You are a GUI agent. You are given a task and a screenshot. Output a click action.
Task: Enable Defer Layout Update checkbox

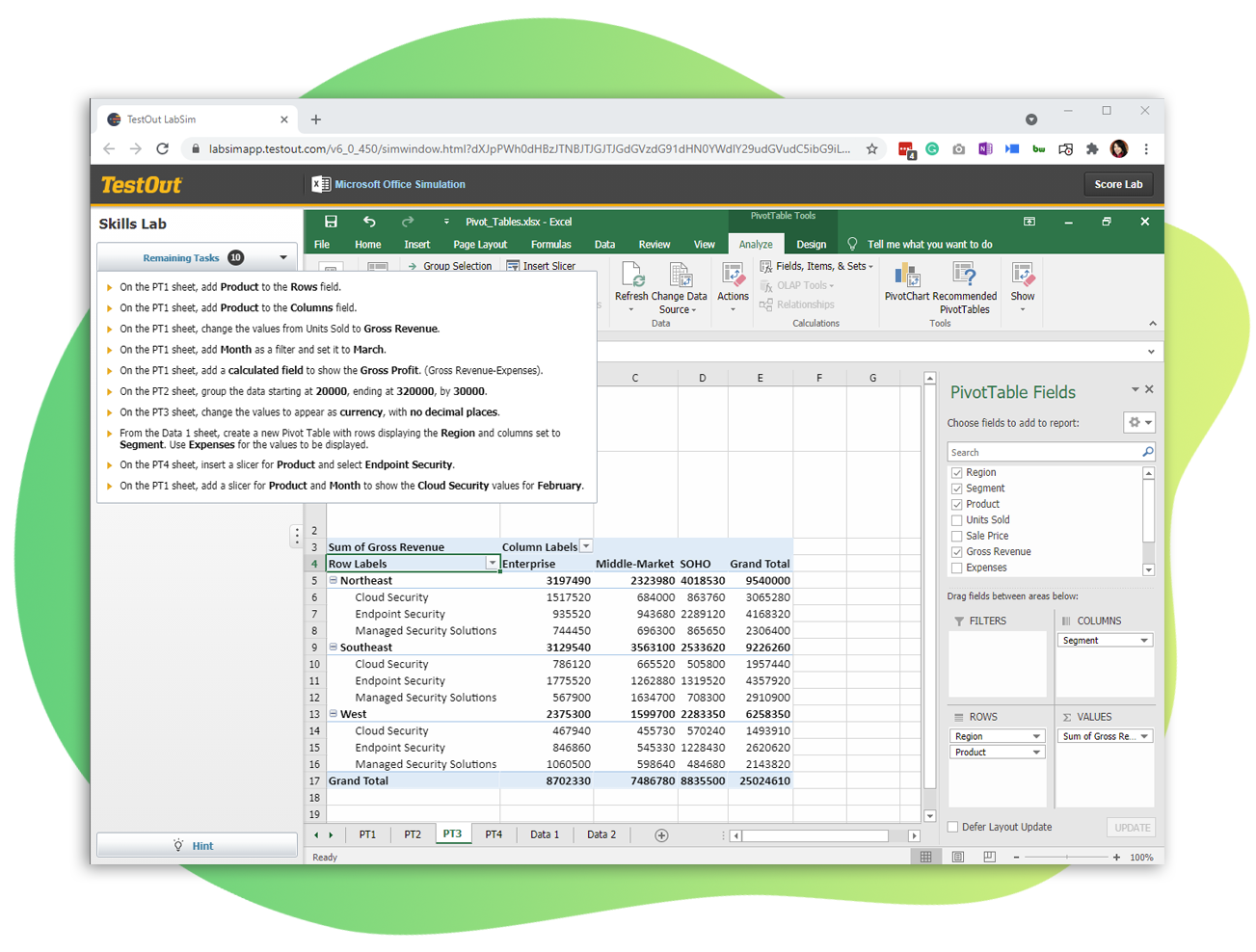pos(953,827)
